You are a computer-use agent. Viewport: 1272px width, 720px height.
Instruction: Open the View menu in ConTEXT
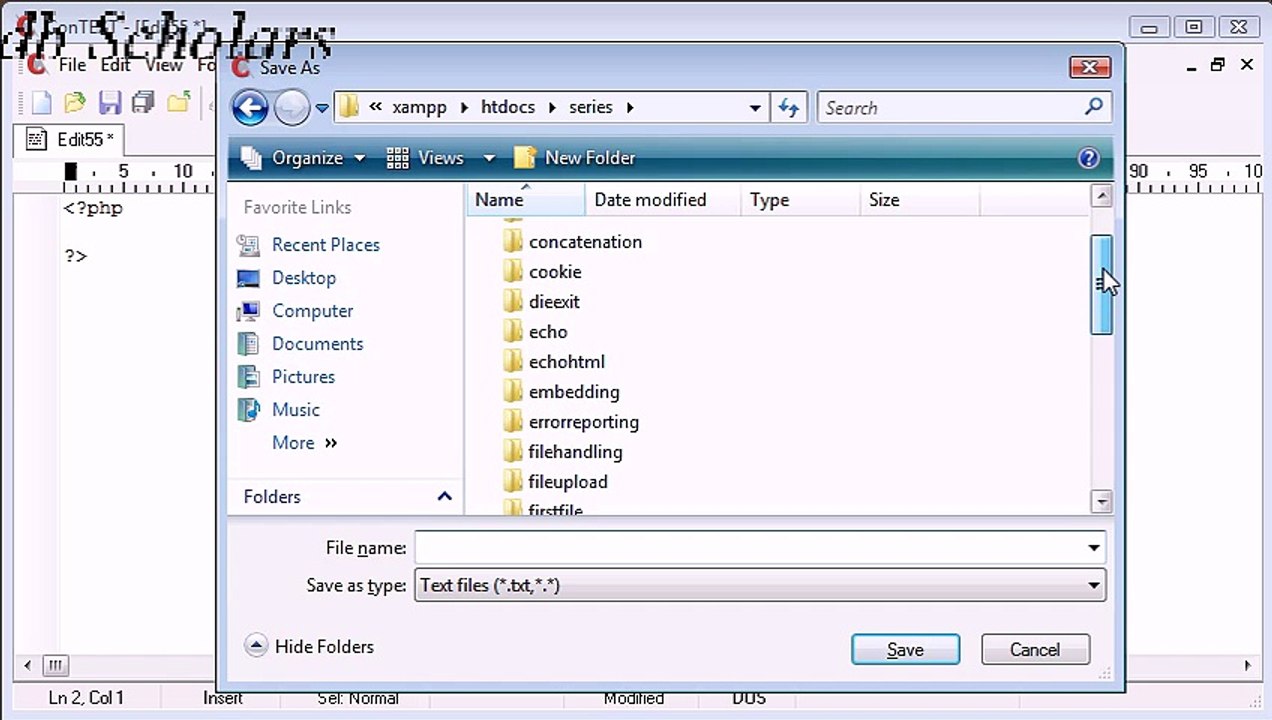(164, 65)
